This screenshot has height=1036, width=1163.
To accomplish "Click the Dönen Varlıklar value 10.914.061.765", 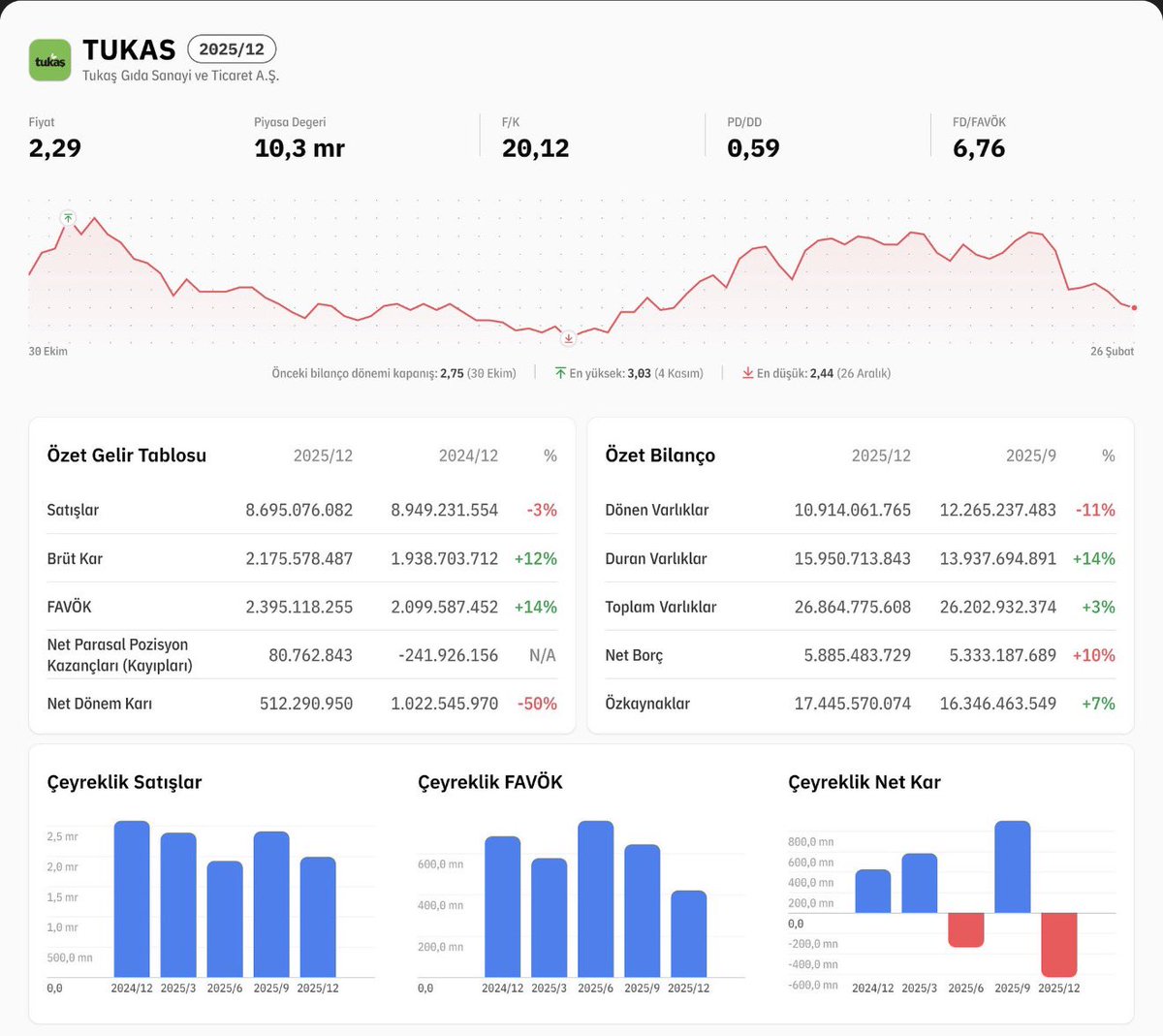I will [x=853, y=510].
